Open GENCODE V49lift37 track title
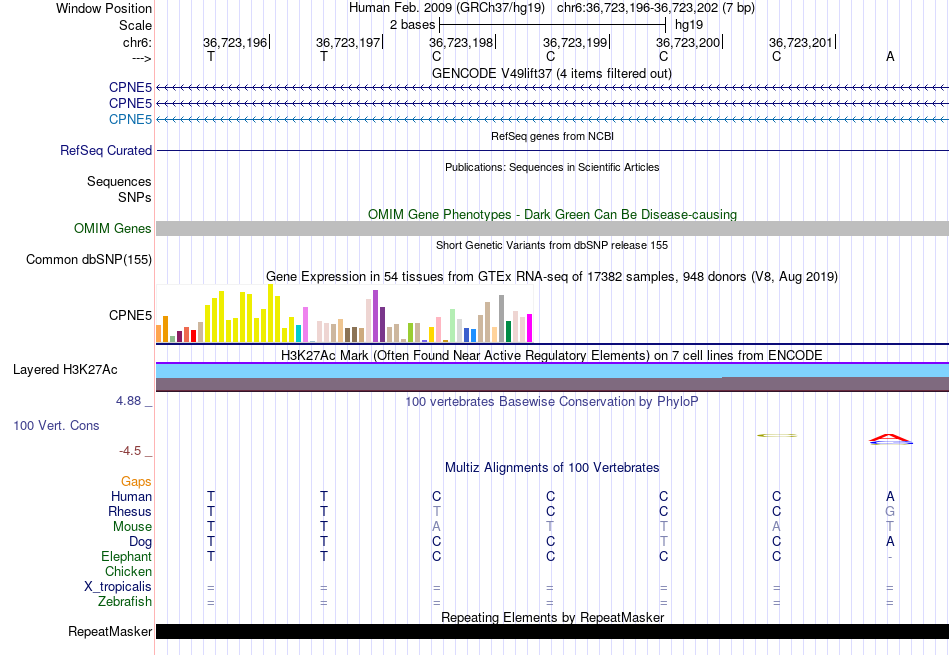950x655 pixels. [x=551, y=73]
